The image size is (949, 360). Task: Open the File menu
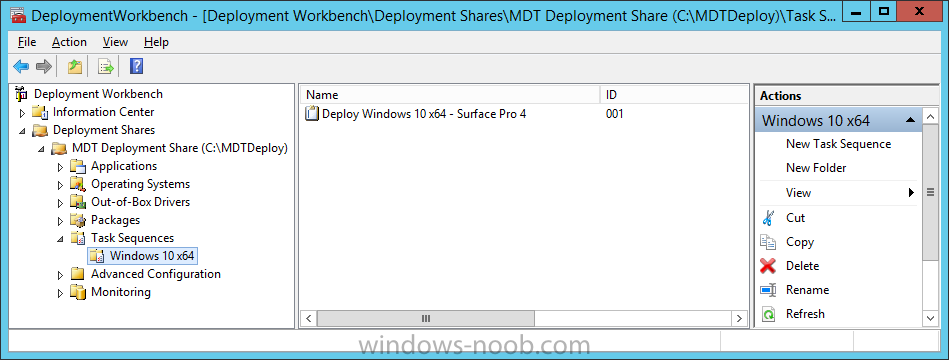(x=27, y=42)
